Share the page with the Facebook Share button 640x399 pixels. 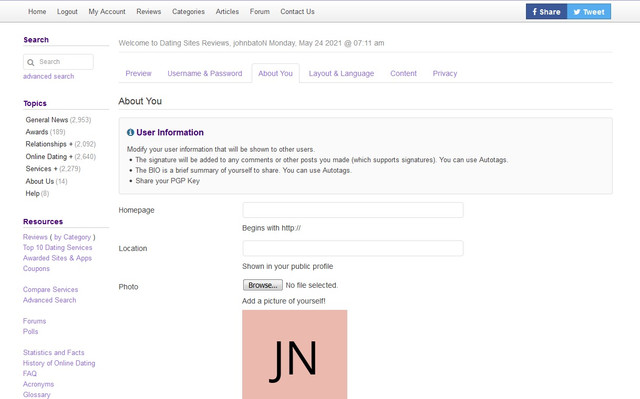pos(546,11)
